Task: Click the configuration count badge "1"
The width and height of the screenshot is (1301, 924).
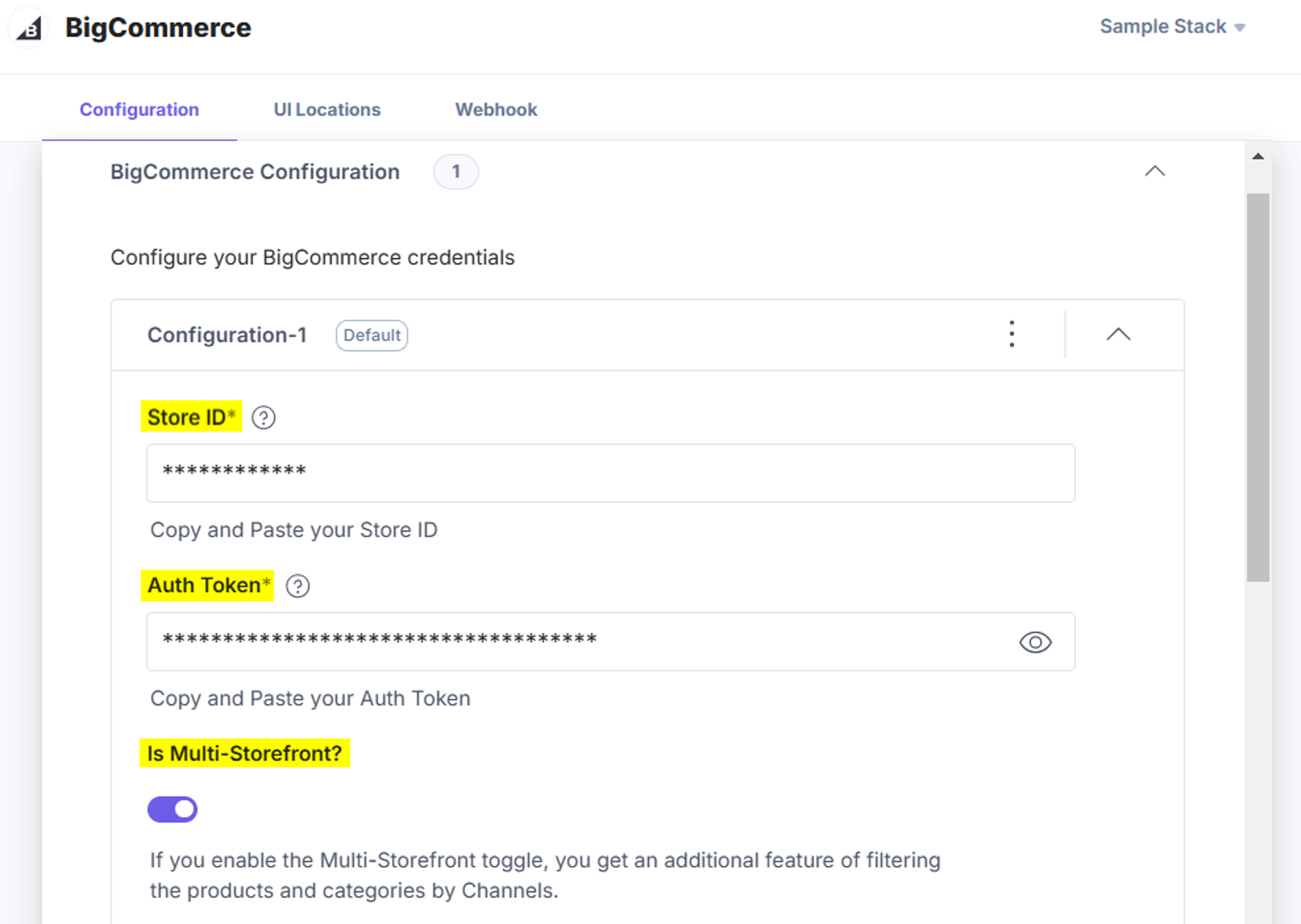Action: click(x=456, y=171)
